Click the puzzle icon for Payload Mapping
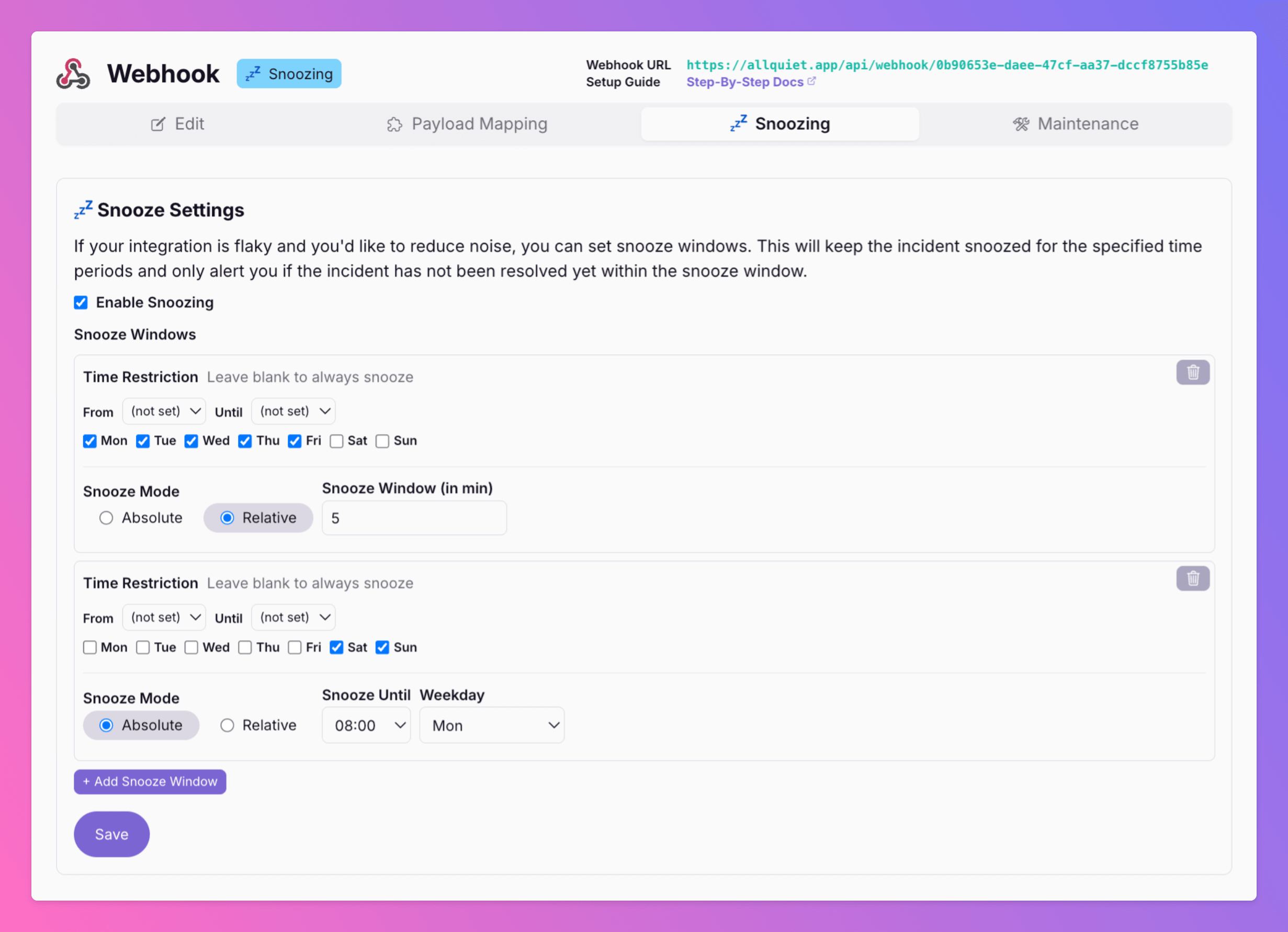 click(x=394, y=124)
